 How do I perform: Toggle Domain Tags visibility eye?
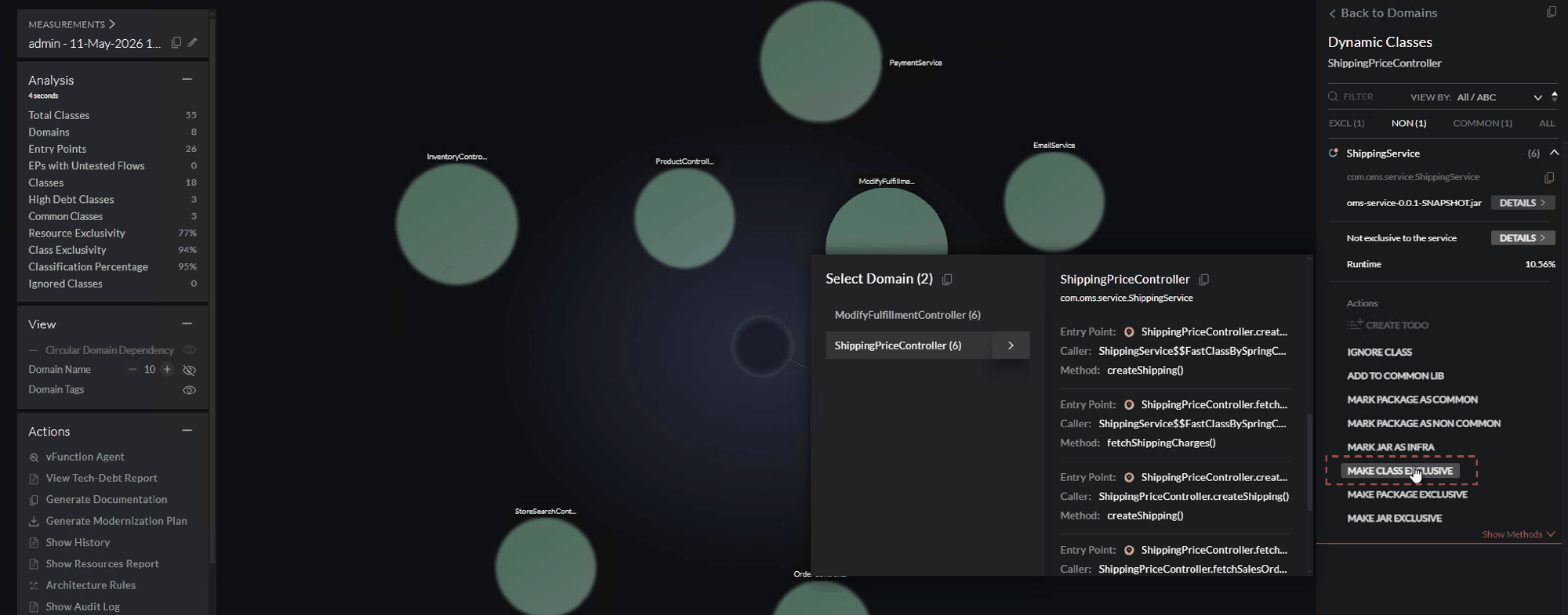(x=189, y=390)
